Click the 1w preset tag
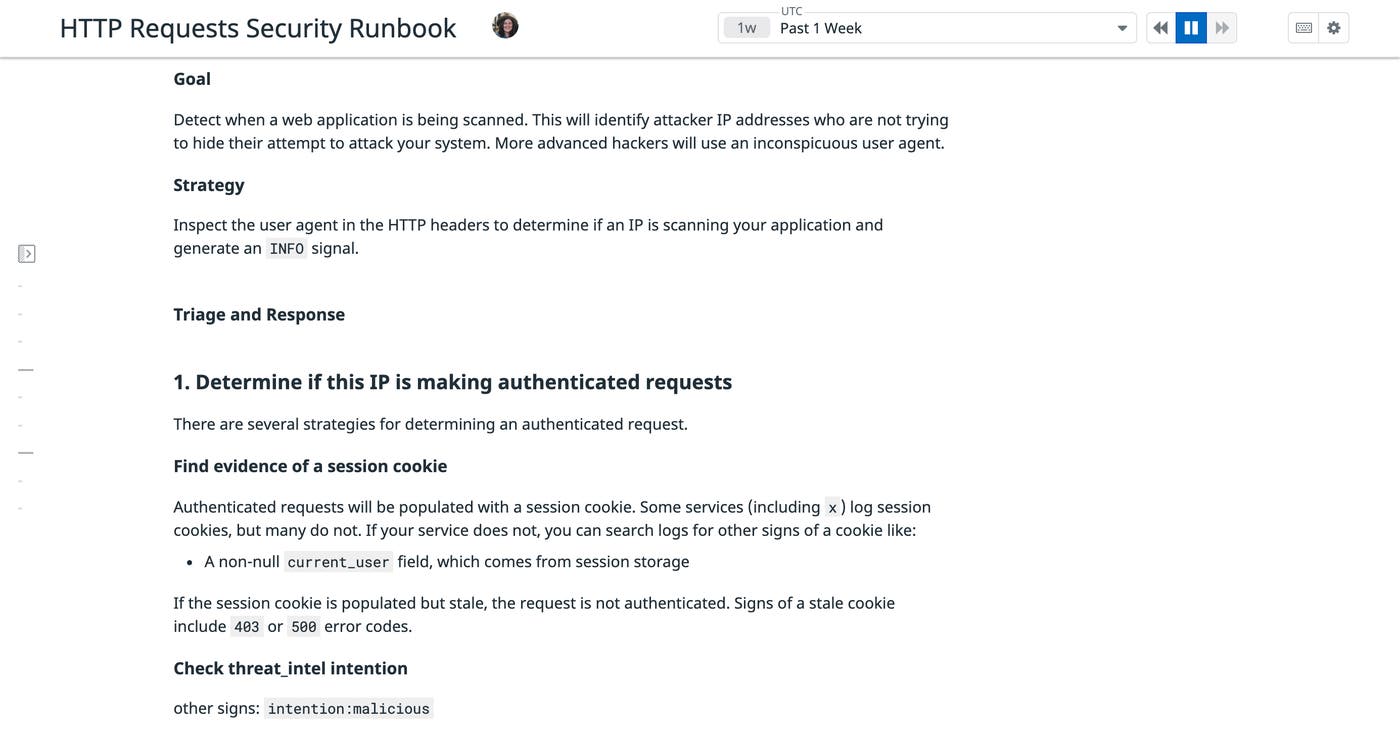1400x732 pixels. (745, 27)
